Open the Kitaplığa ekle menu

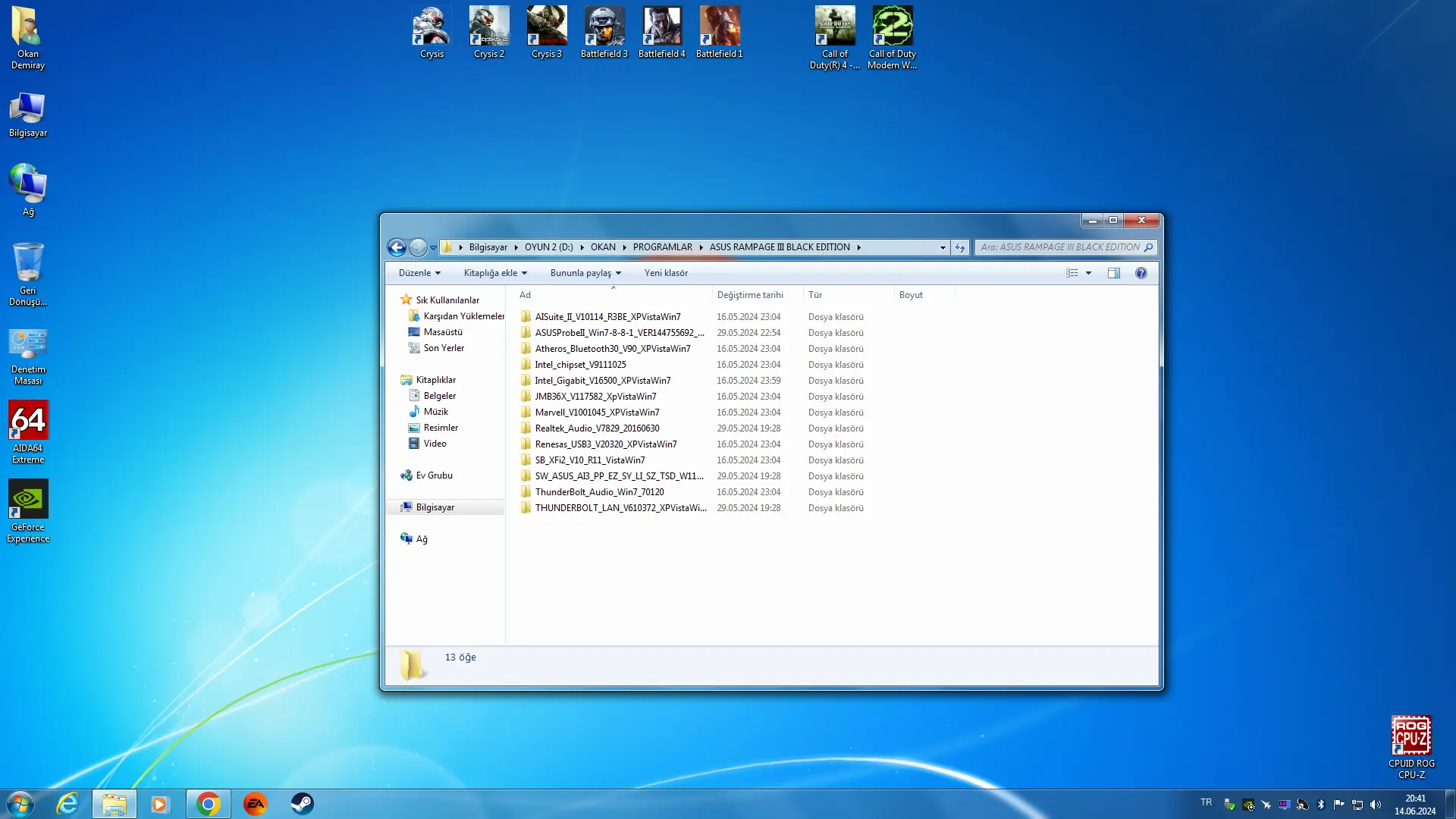point(495,273)
